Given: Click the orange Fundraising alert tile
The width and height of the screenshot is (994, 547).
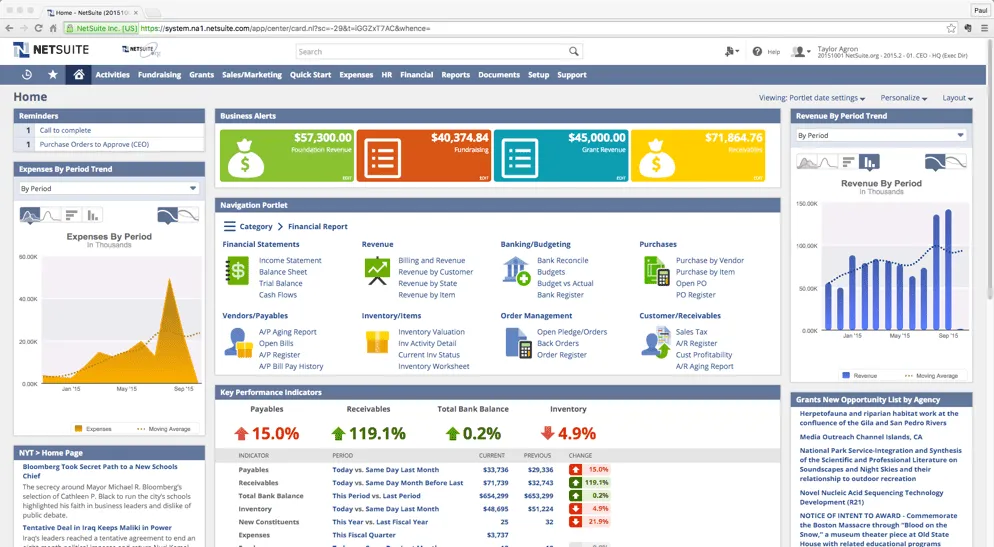Looking at the screenshot, I should click(423, 156).
